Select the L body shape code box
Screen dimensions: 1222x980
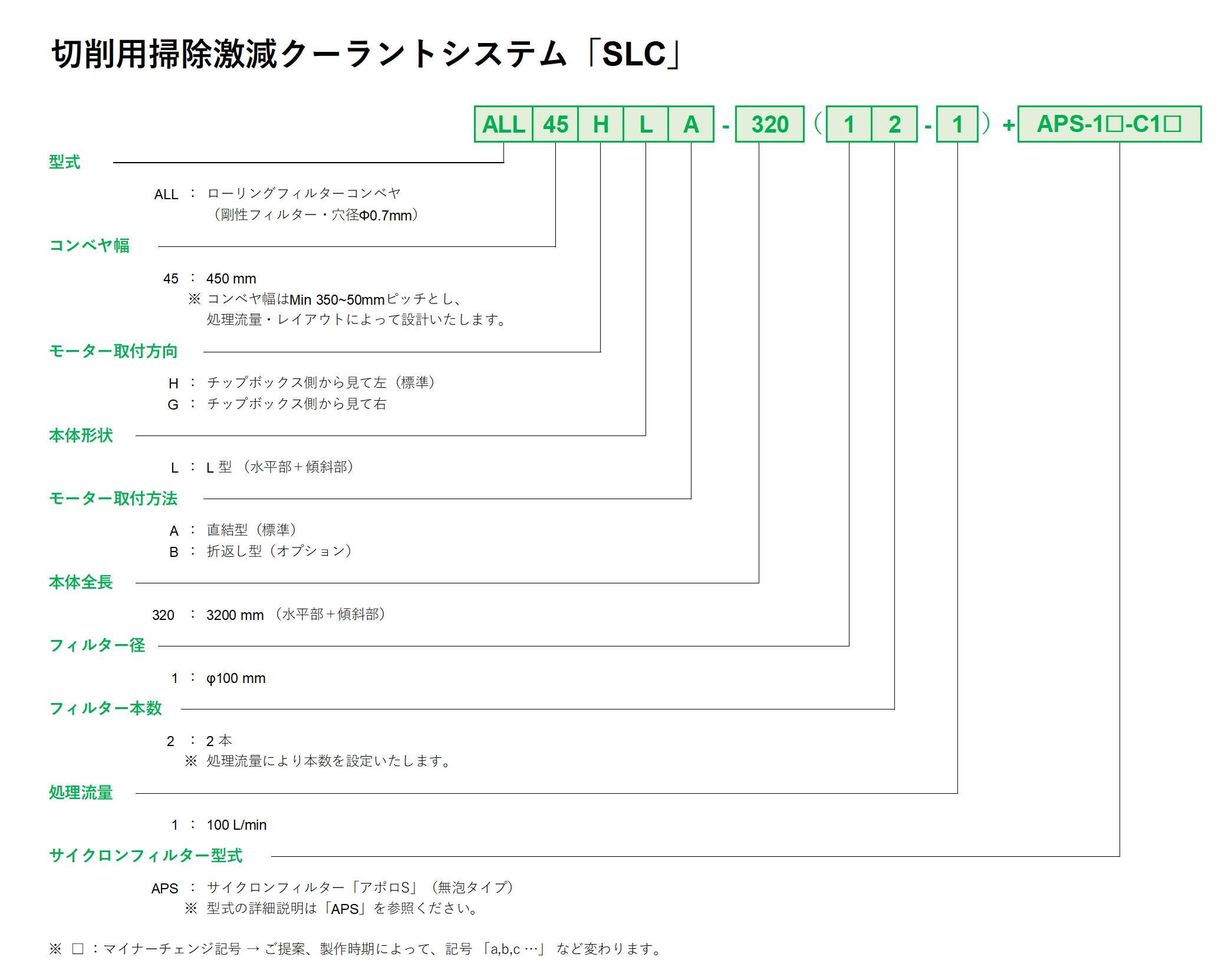click(x=645, y=124)
